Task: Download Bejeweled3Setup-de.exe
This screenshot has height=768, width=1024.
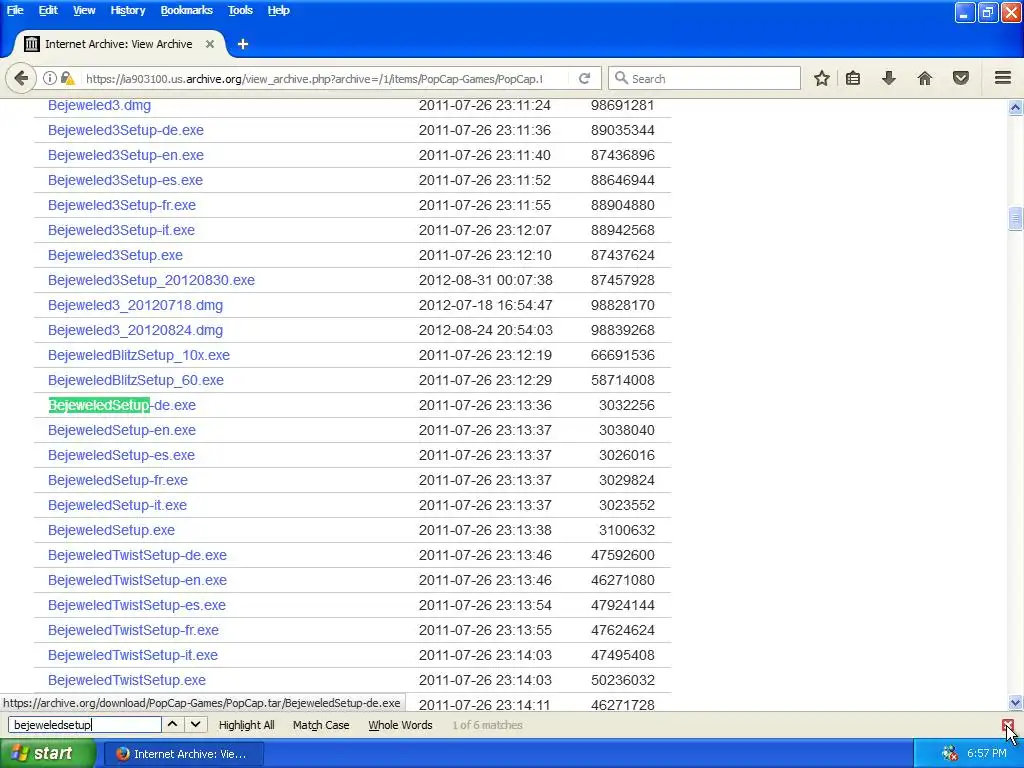Action: click(125, 130)
